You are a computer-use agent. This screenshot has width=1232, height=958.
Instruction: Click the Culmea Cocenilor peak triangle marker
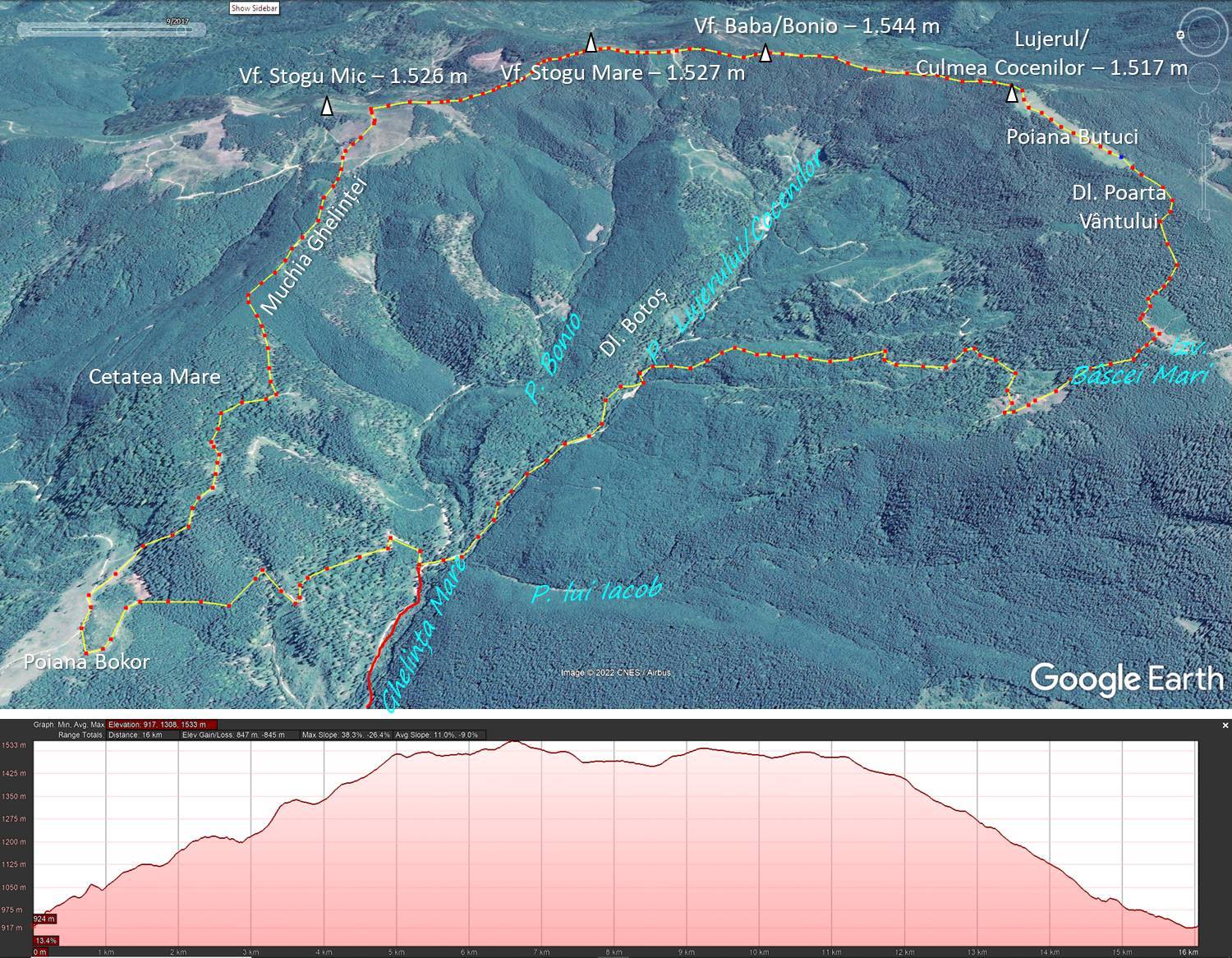click(1013, 94)
